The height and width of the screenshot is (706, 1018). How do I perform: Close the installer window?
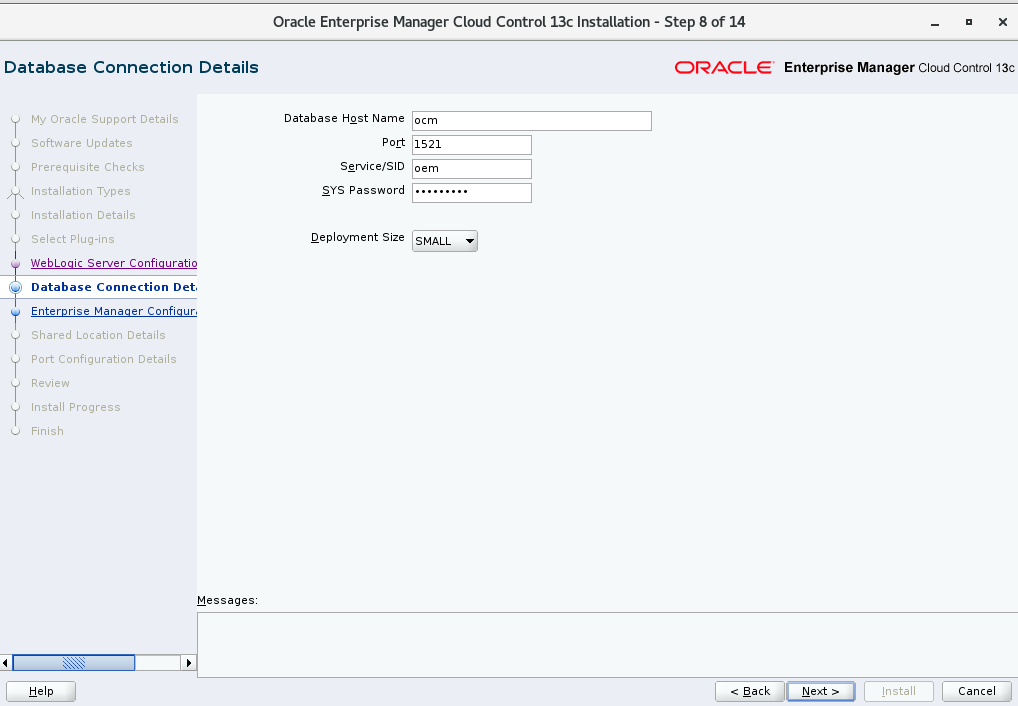click(1002, 22)
